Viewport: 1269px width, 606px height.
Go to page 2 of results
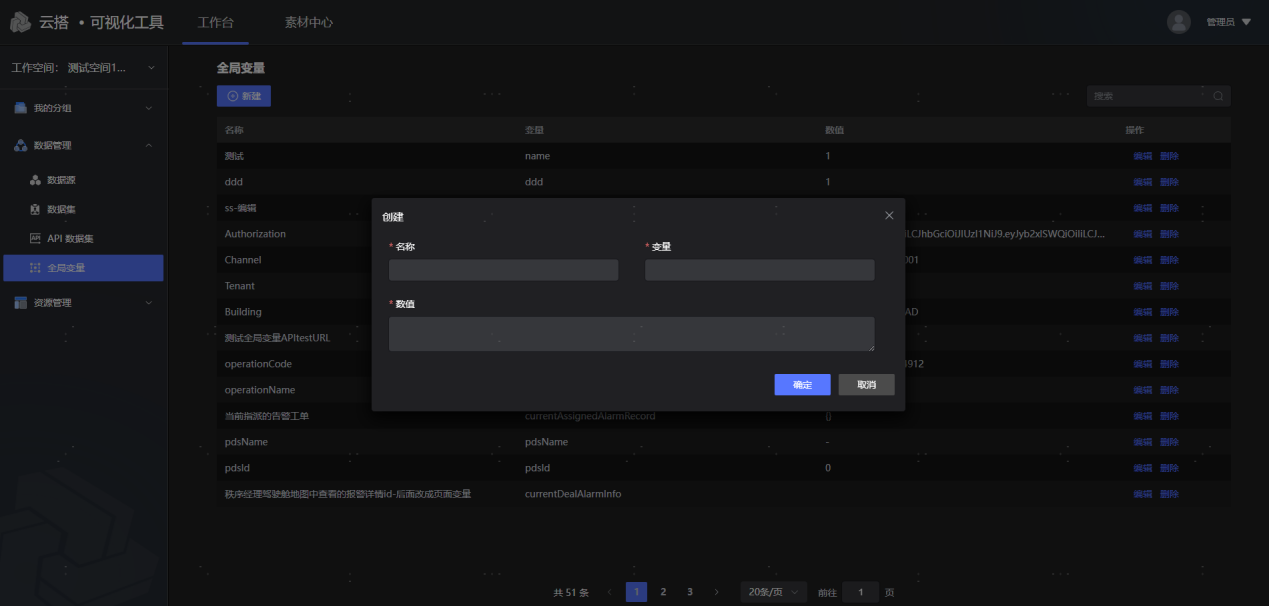(x=663, y=592)
